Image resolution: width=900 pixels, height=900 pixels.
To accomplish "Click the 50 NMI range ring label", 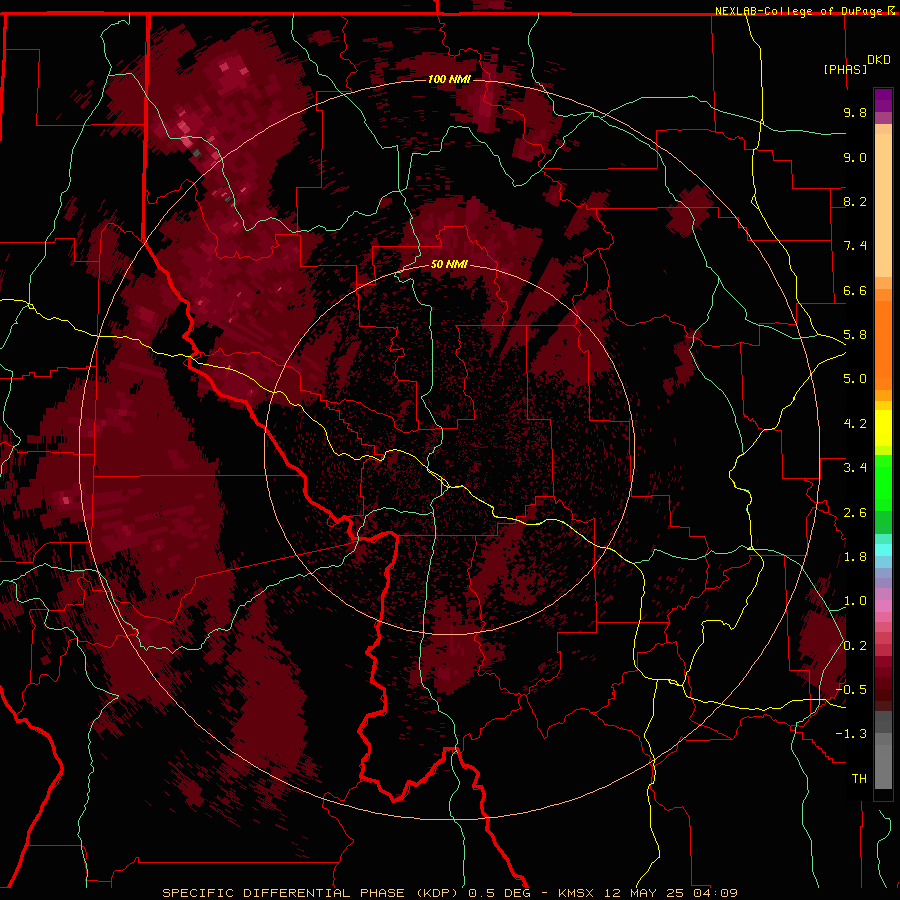I will [x=449, y=265].
